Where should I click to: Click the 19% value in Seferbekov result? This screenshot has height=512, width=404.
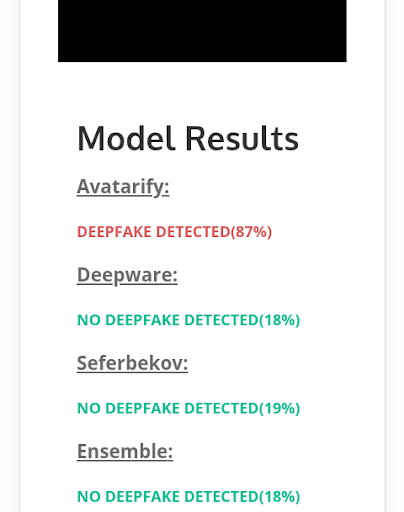tap(279, 408)
